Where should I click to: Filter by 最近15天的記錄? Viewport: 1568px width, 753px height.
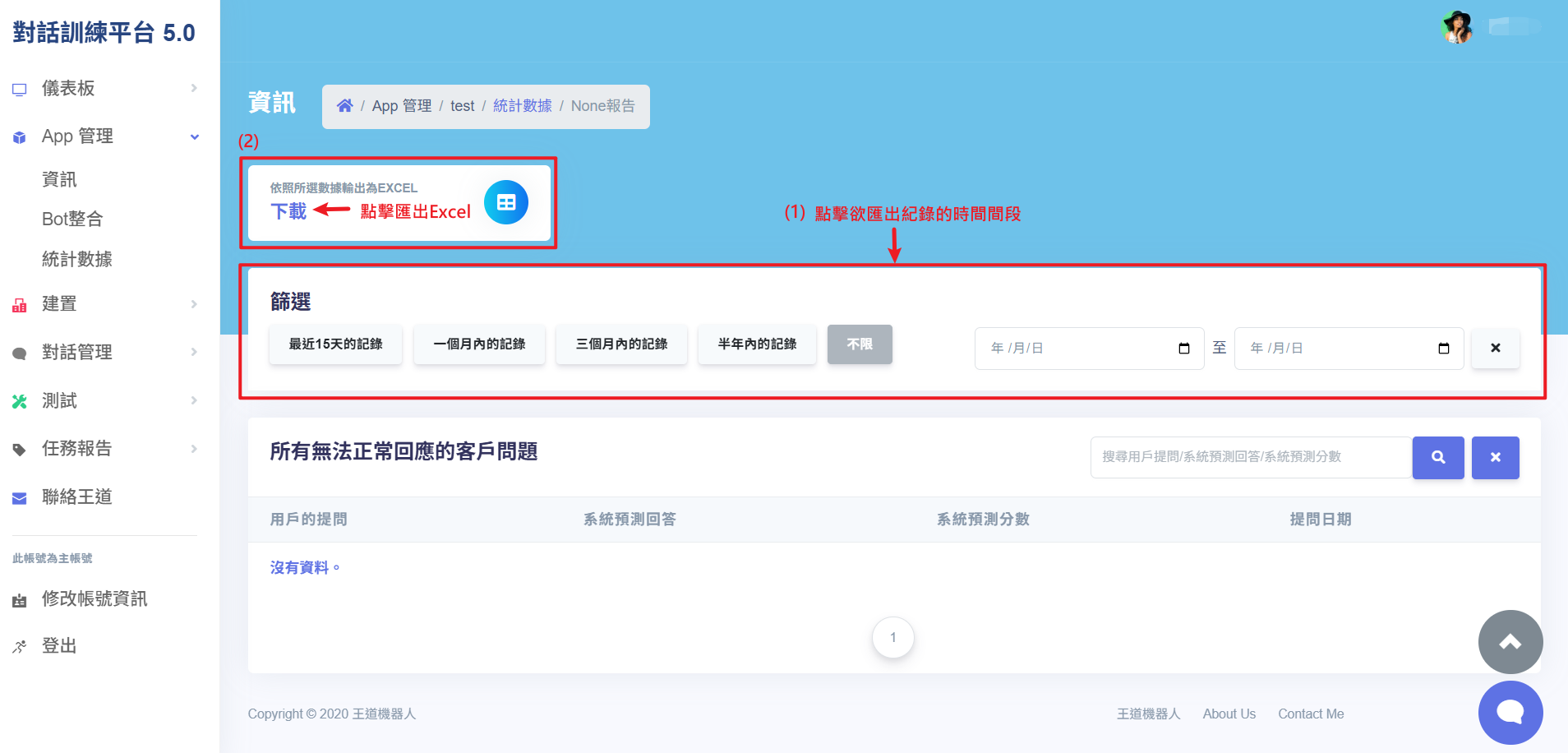coord(335,344)
